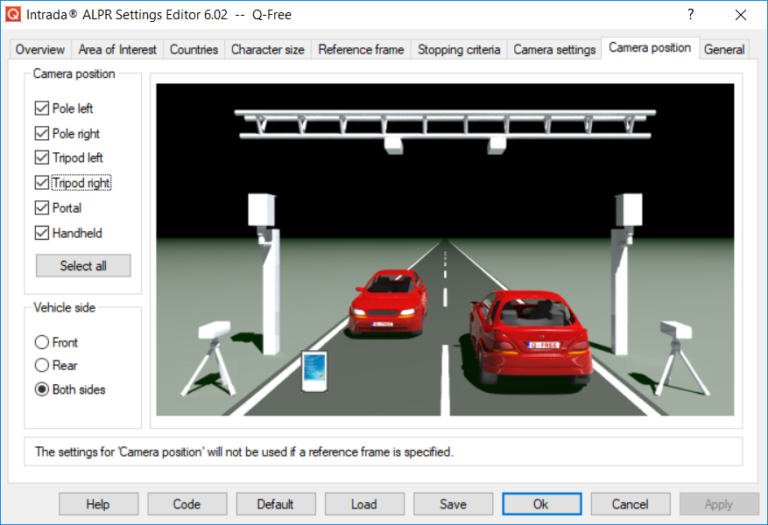Open the Stopping criteria tab
This screenshot has height=525, width=768.
[x=459, y=50]
